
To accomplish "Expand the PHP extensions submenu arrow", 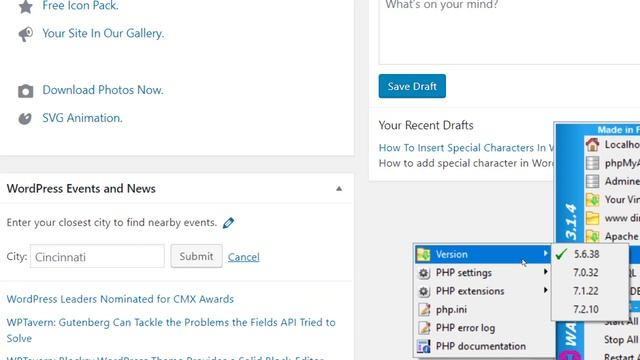I will (545, 290).
